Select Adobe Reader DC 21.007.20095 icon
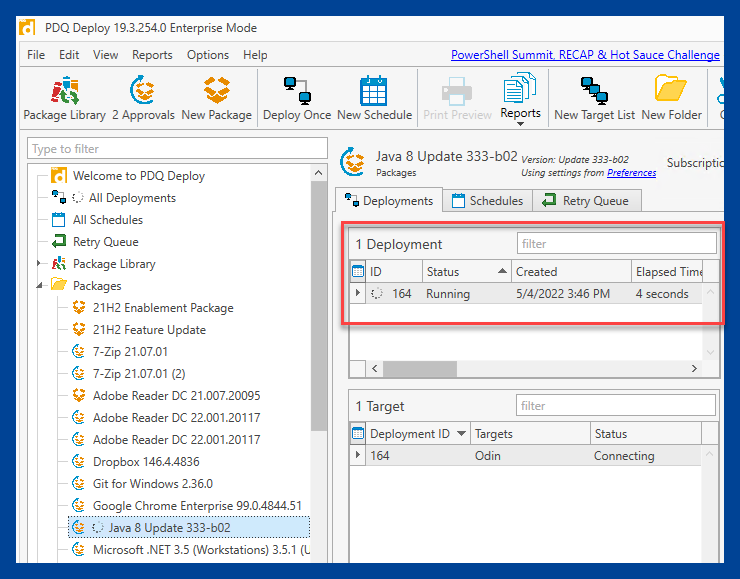This screenshot has width=740, height=579. coord(79,395)
